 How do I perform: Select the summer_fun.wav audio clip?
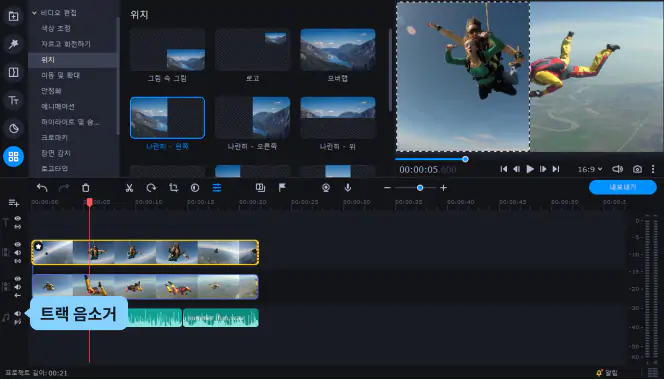[x=221, y=318]
